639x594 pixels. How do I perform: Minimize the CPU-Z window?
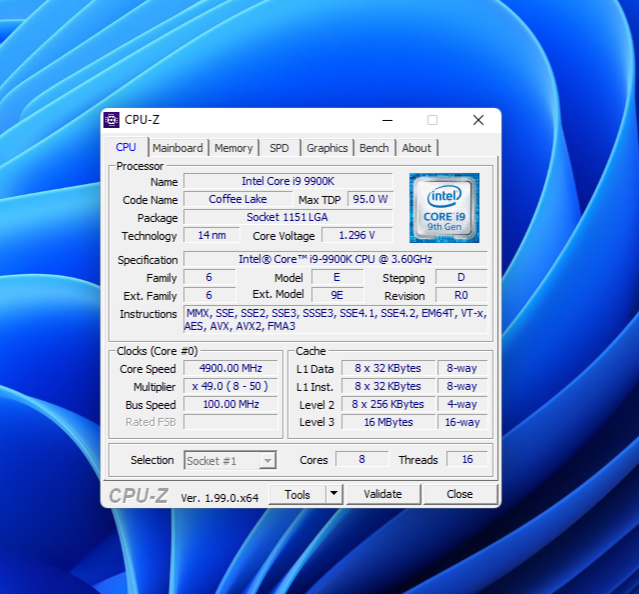pyautogui.click(x=388, y=120)
